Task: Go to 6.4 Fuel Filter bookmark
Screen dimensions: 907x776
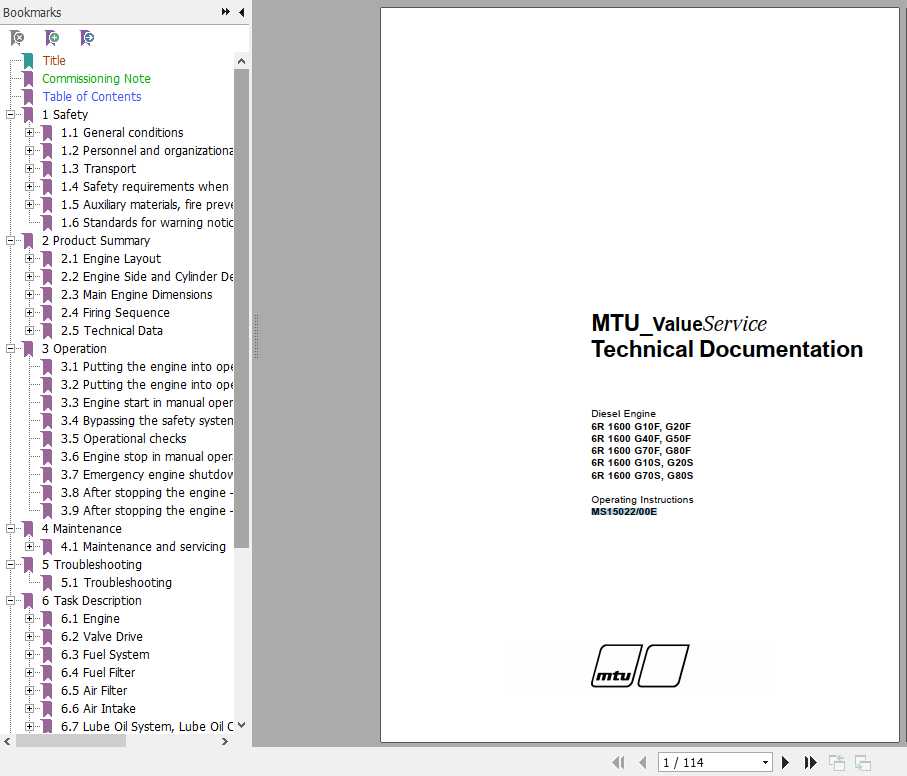Action: click(98, 672)
